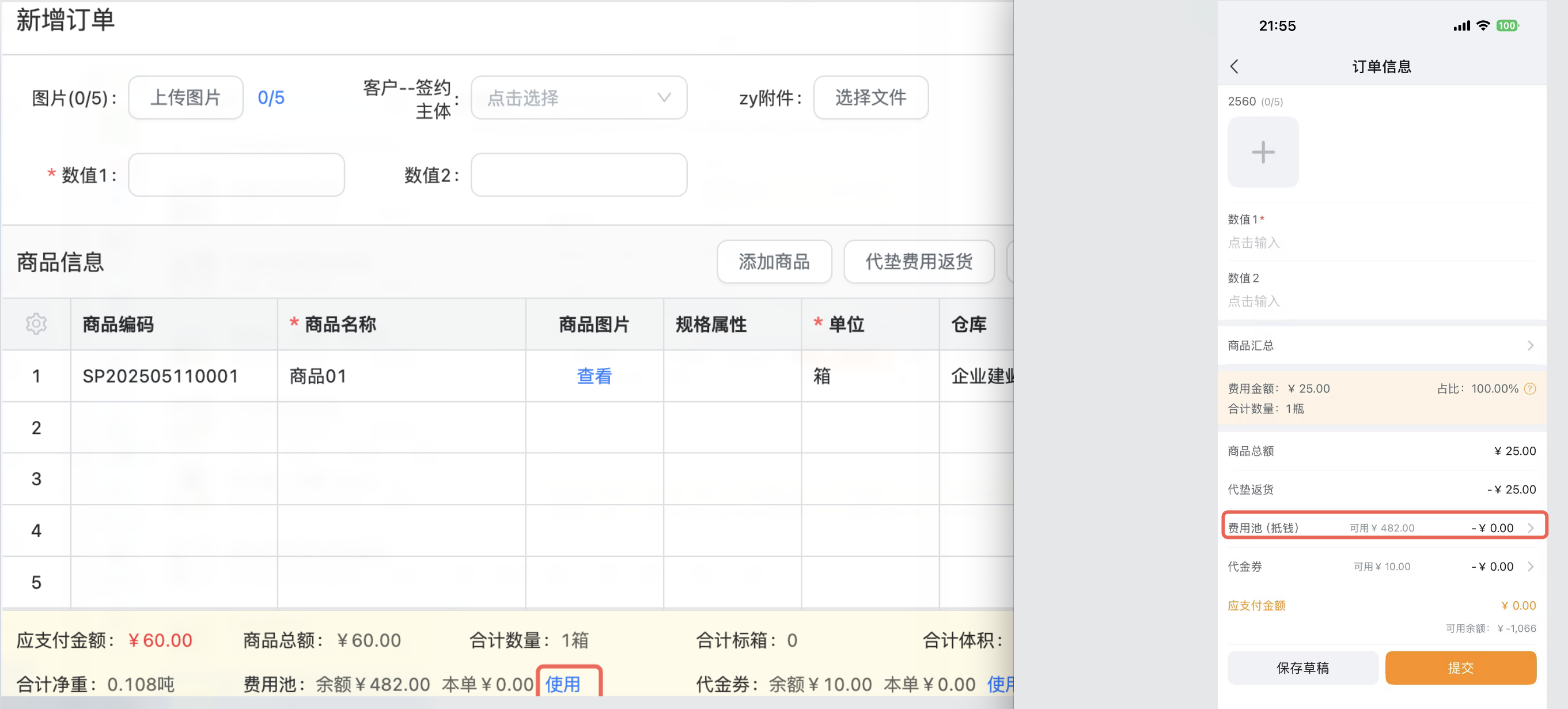Open the 客户--签约主体 dropdown
The width and height of the screenshot is (1568, 709).
tap(578, 97)
